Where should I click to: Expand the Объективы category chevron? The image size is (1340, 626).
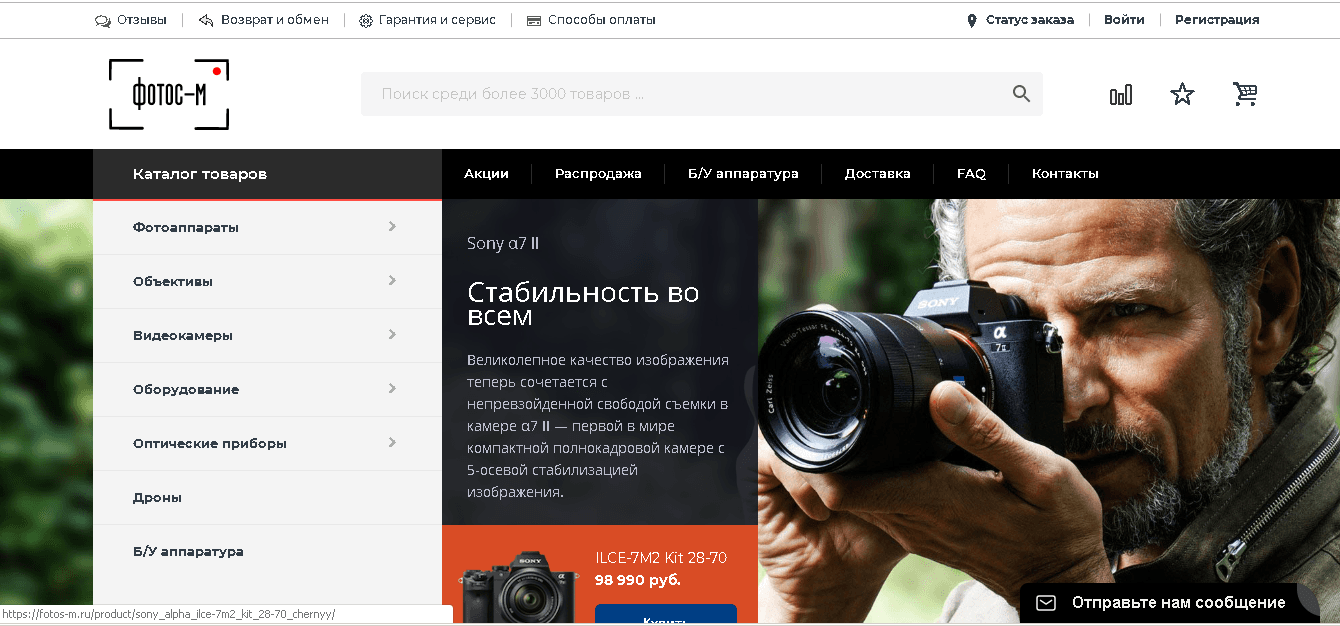point(393,281)
